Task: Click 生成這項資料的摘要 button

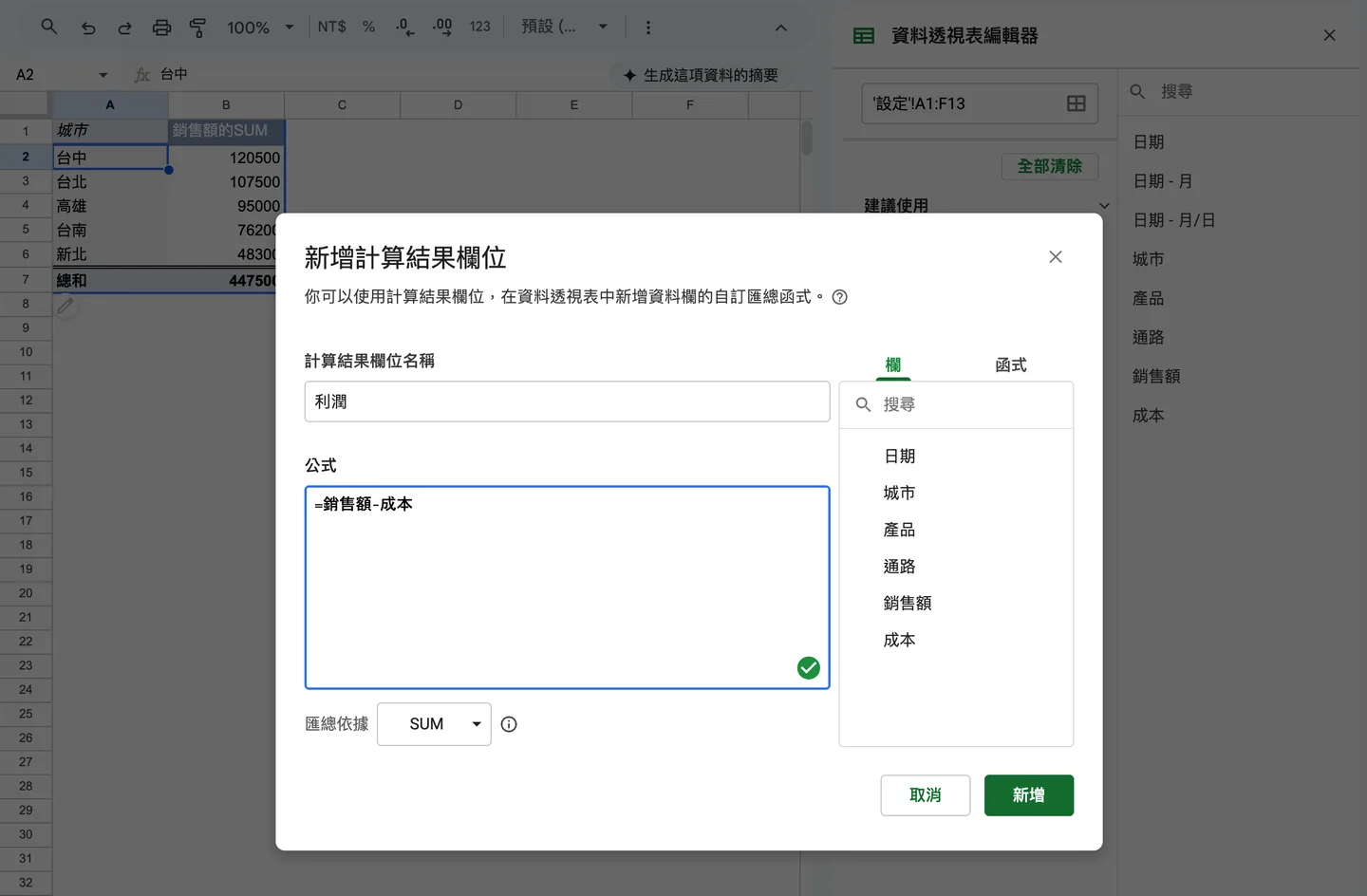Action: click(x=701, y=75)
